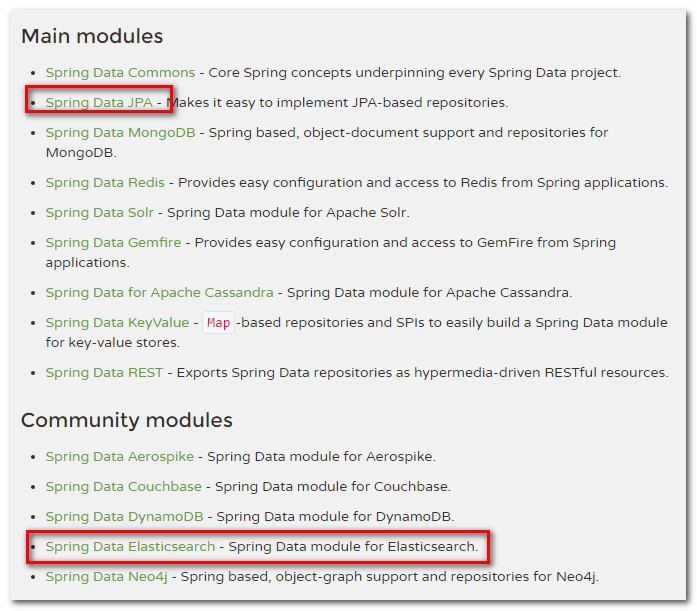Open the Spring Data MongoDB link

click(x=120, y=133)
